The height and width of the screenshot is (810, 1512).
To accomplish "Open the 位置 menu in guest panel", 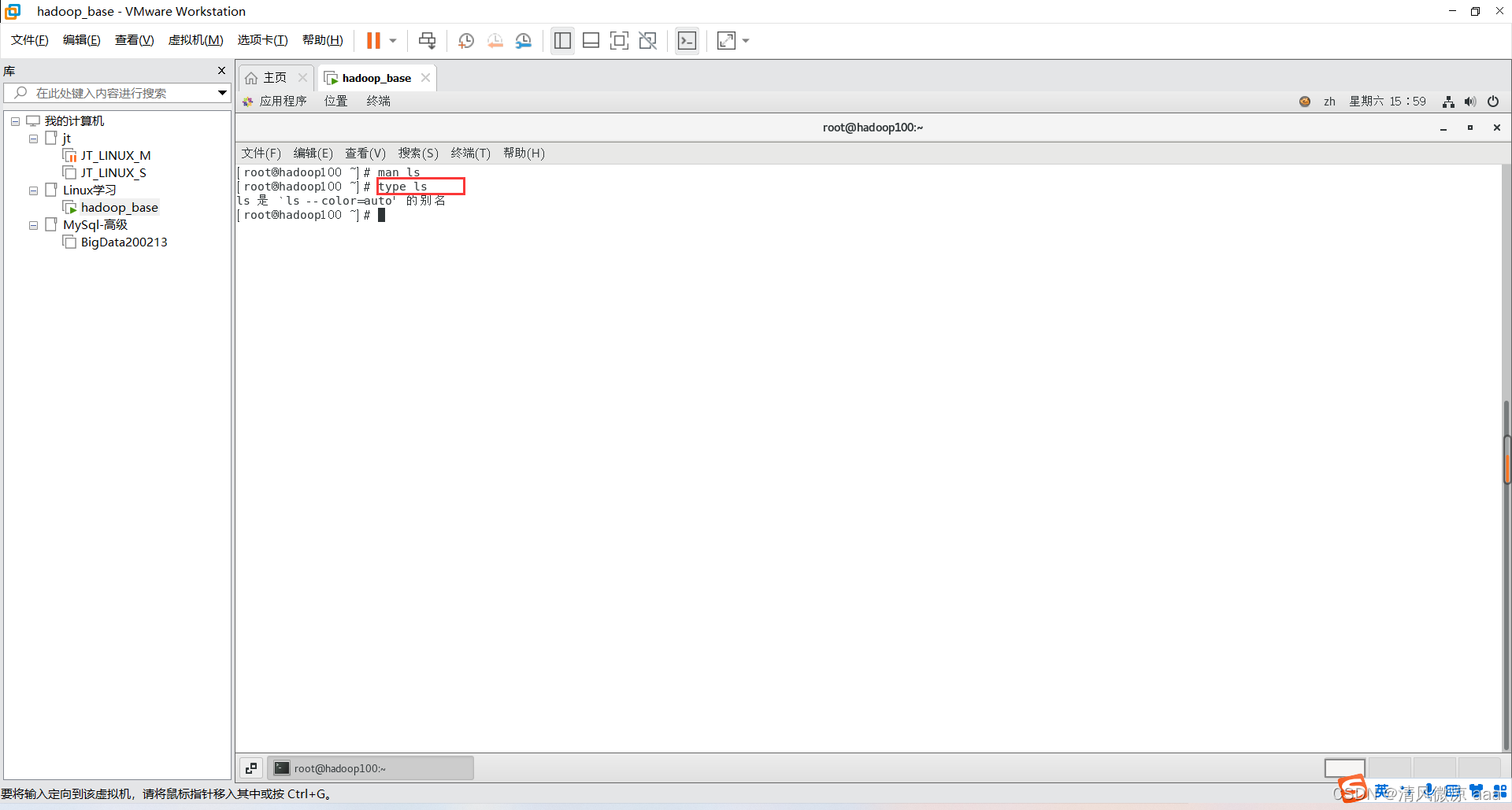I will (336, 102).
